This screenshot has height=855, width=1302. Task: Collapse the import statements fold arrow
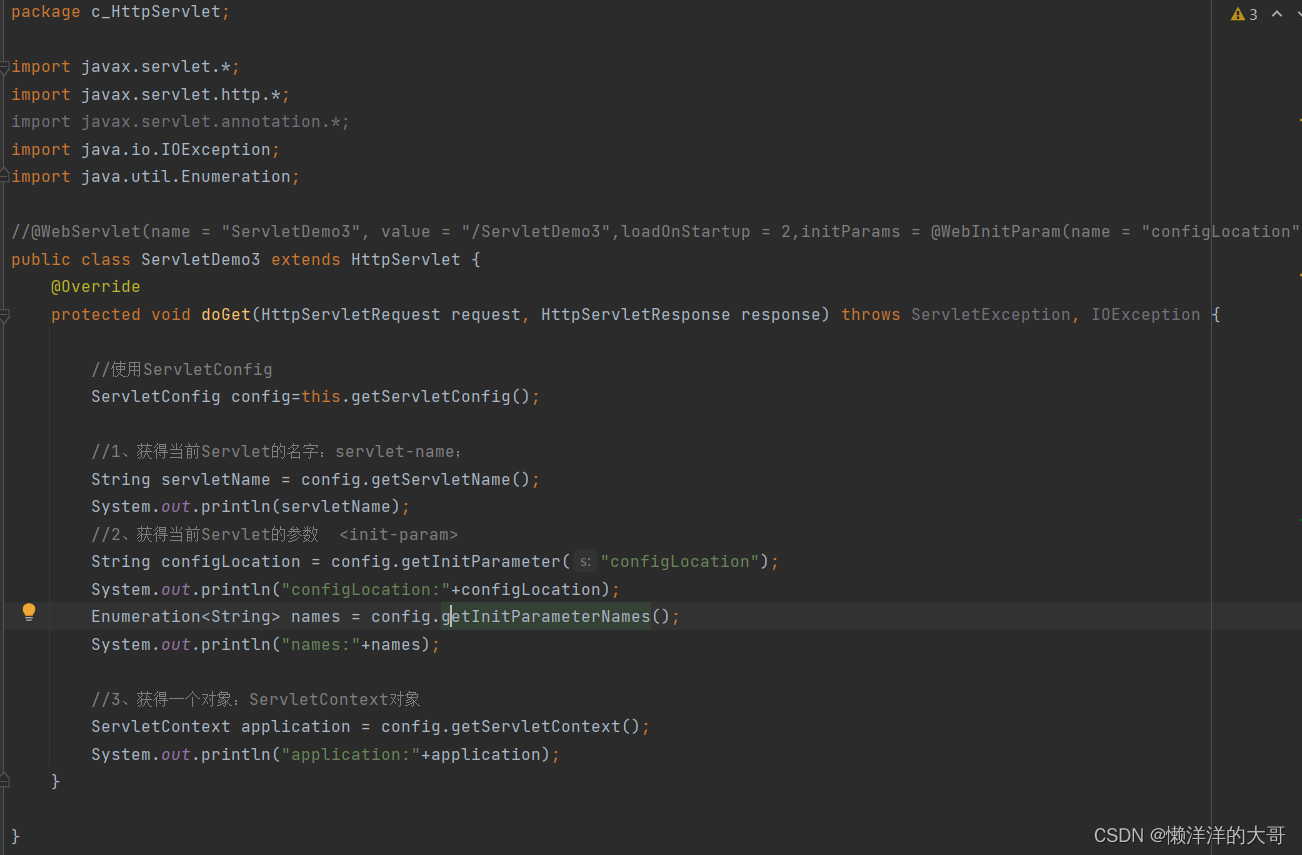coord(4,66)
